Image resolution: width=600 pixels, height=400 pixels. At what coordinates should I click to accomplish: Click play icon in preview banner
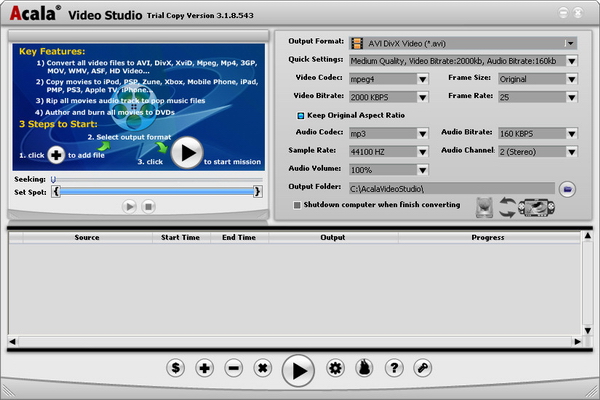(187, 152)
